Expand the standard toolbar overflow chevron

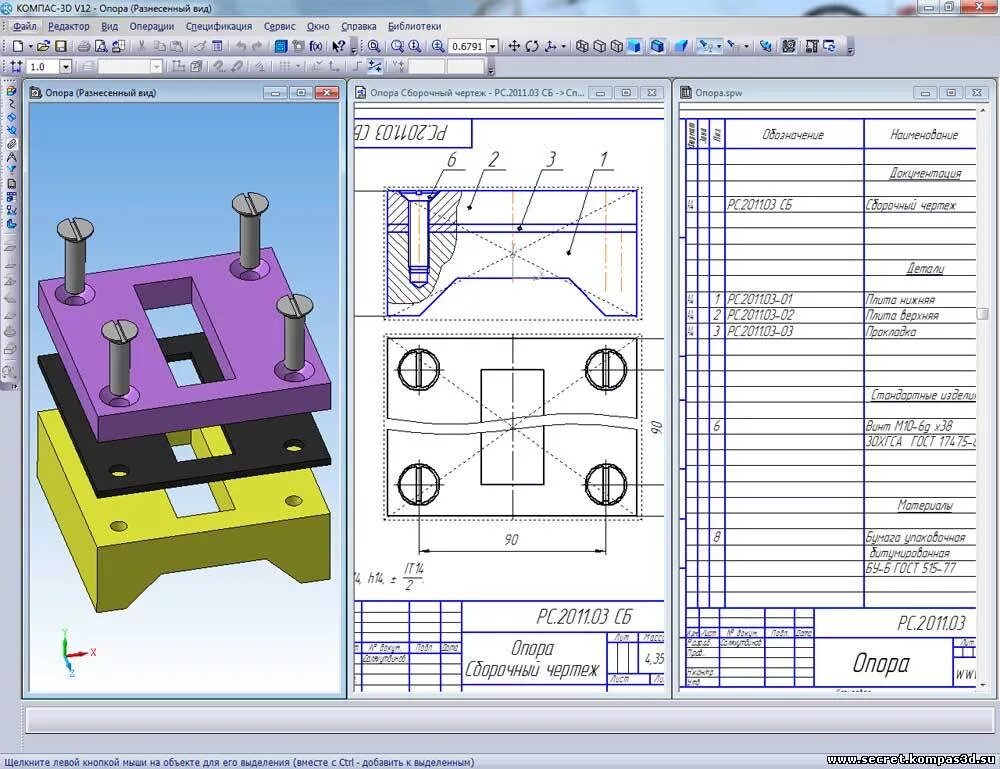pos(353,48)
